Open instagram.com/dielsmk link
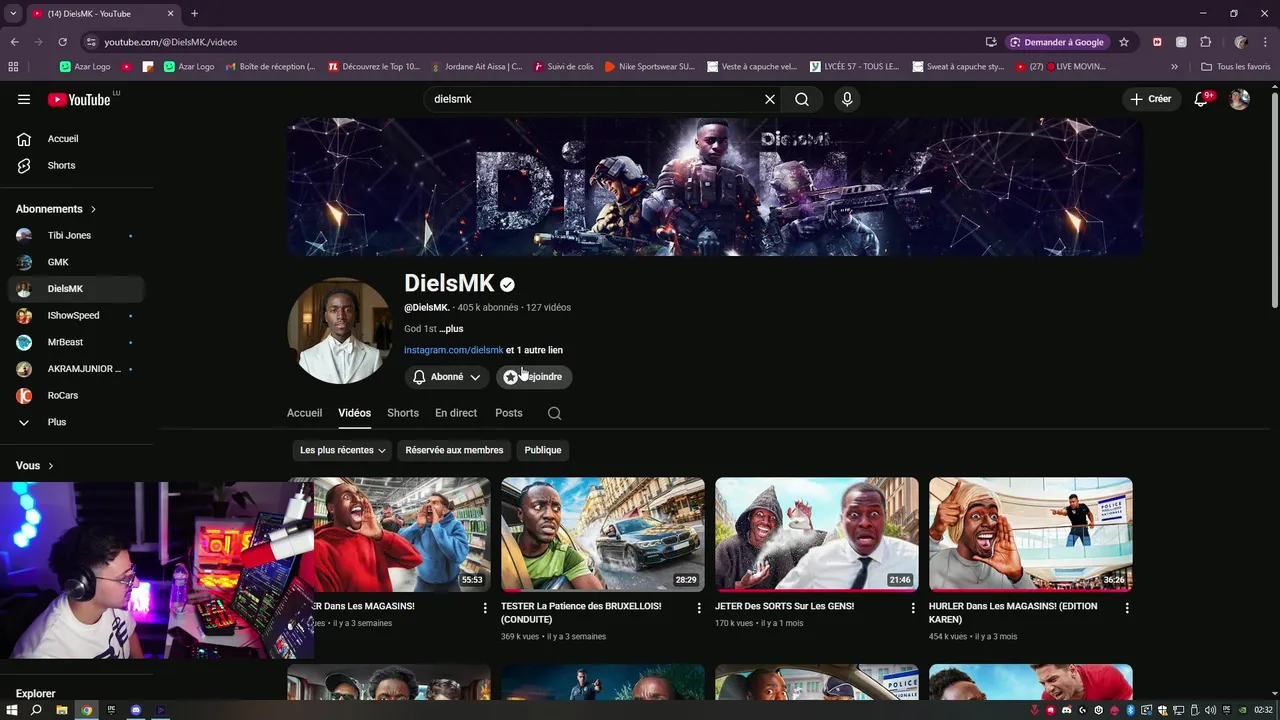Screen dimensions: 1280x720 pyautogui.click(x=454, y=350)
